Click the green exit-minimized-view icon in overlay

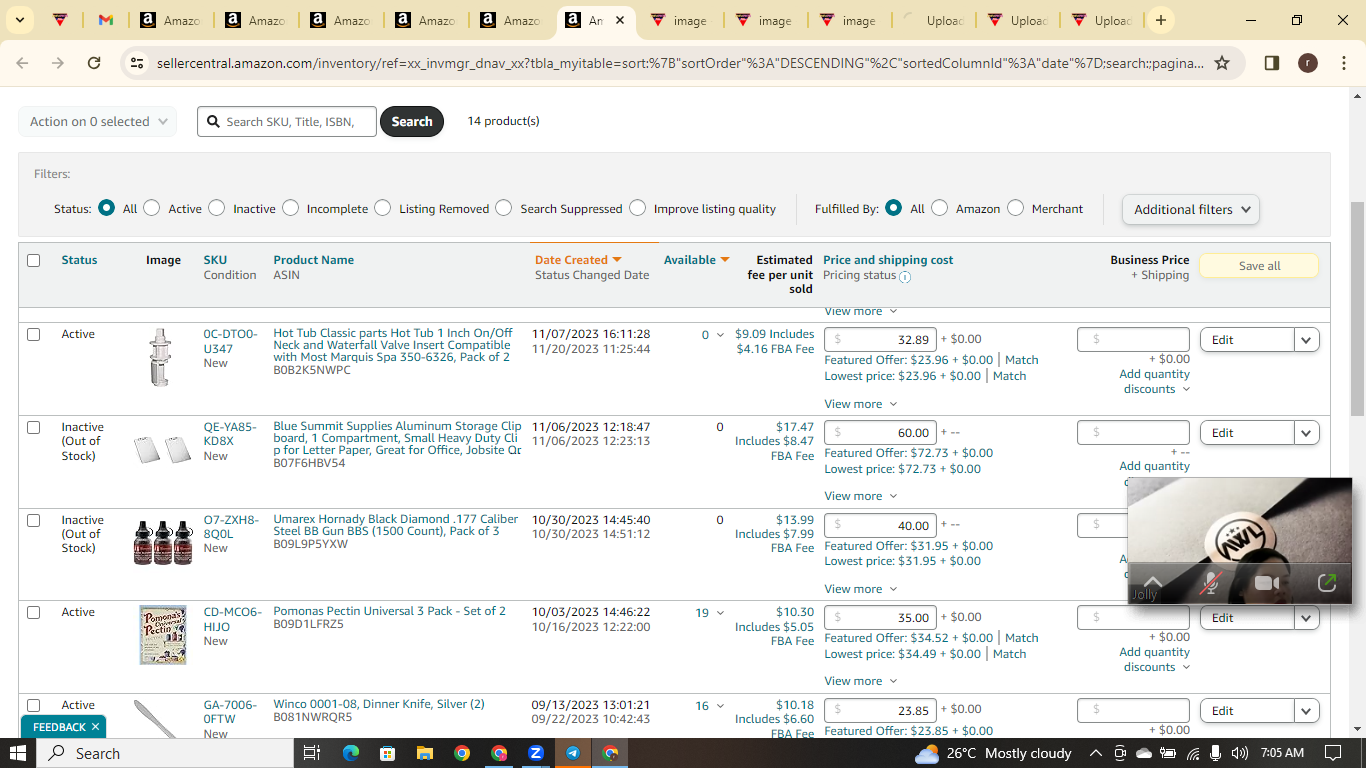click(x=1327, y=583)
